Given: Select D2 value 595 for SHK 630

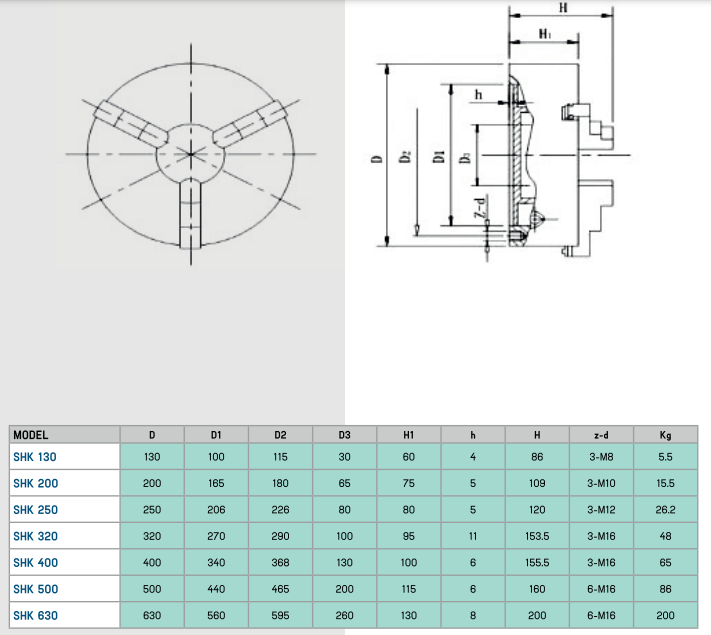Looking at the screenshot, I should point(280,615).
